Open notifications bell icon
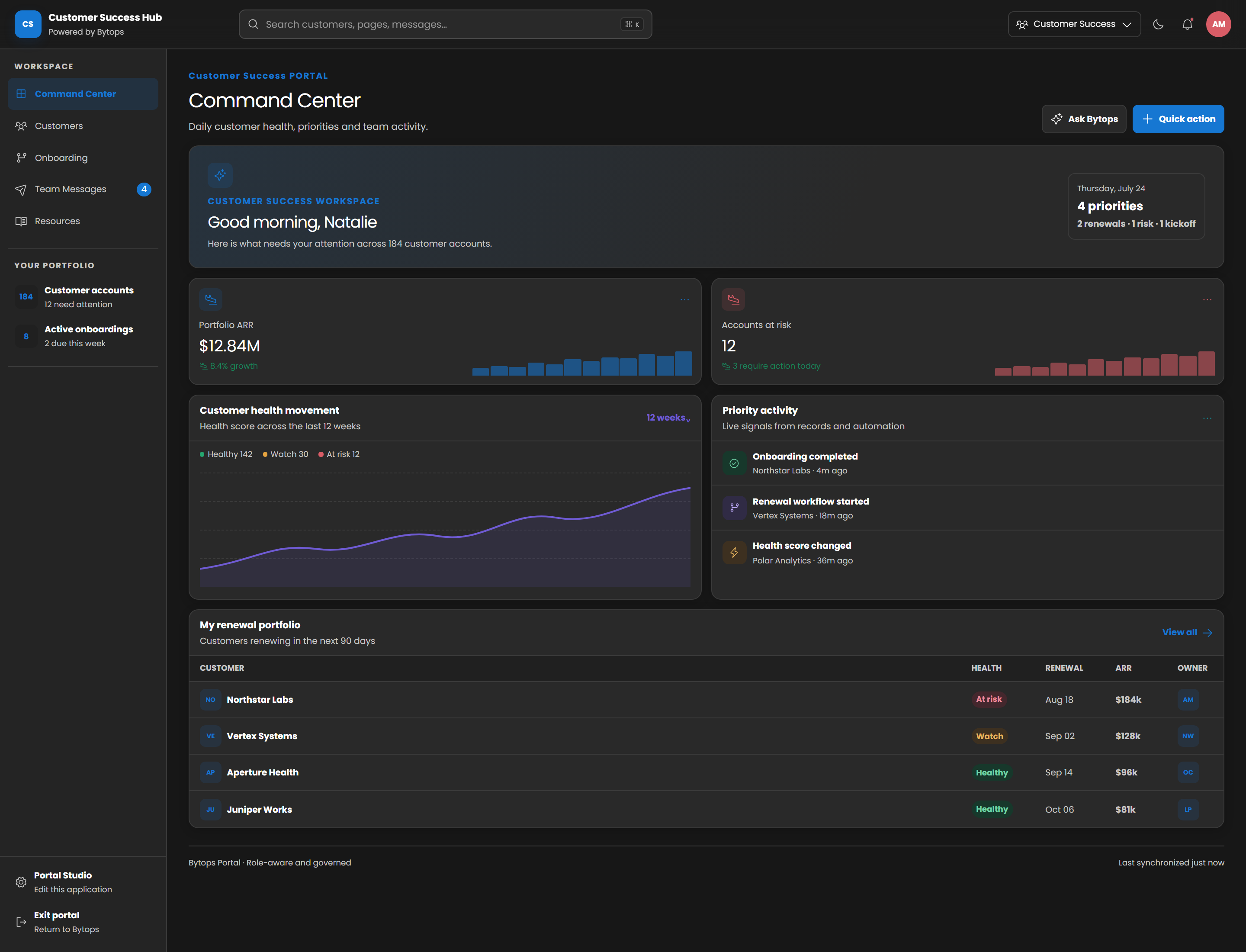This screenshot has width=1246, height=952. pos(1187,24)
